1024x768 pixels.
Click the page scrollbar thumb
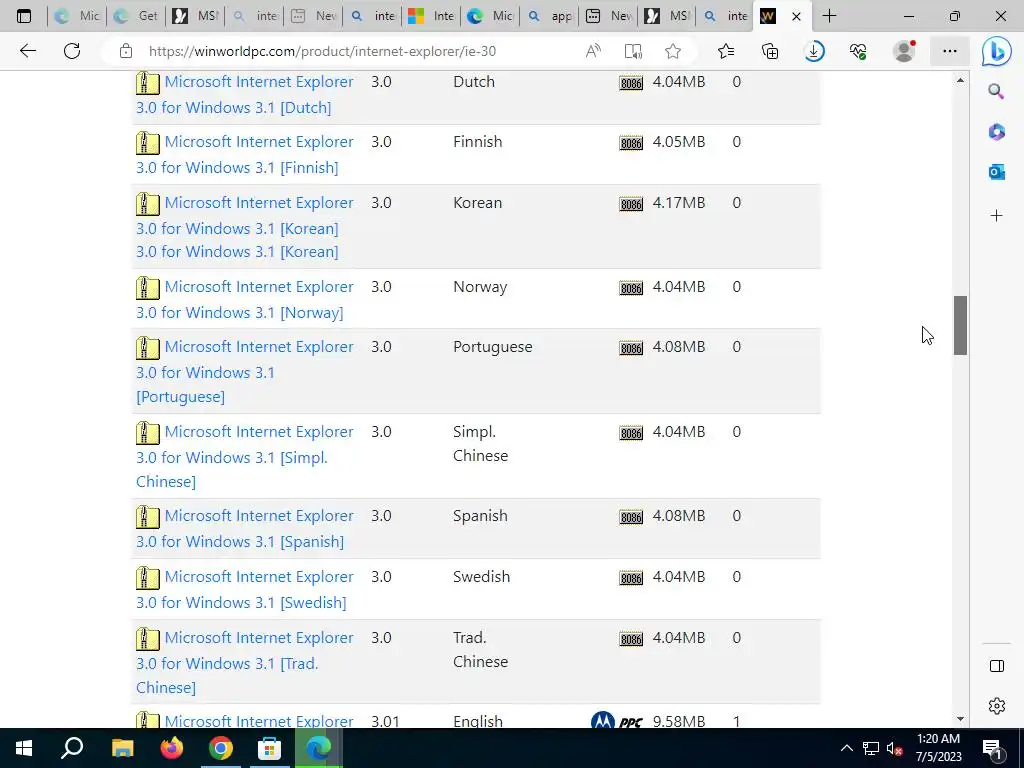pos(960,325)
